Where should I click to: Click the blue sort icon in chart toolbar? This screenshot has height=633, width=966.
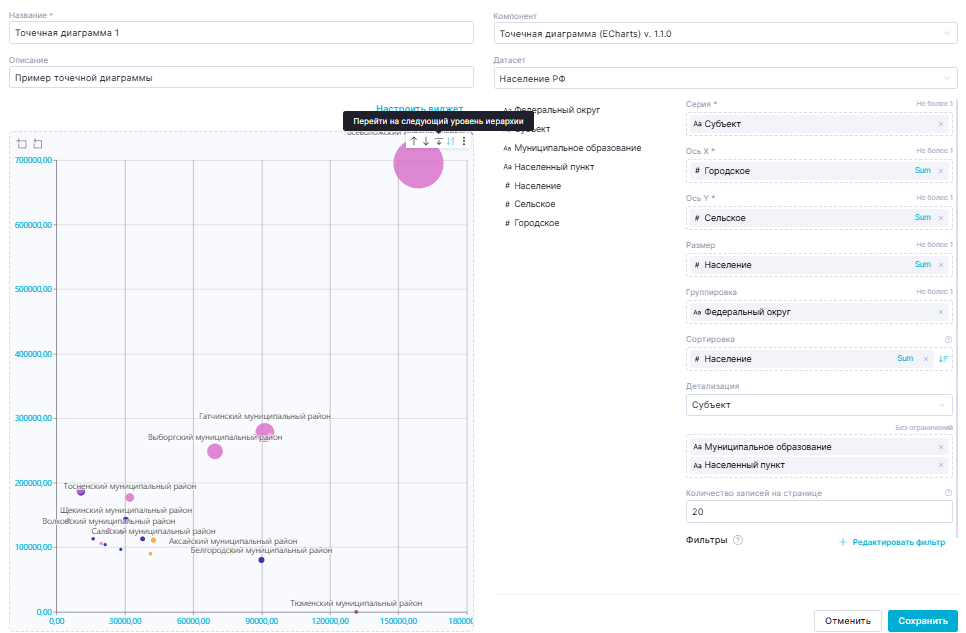pos(450,142)
